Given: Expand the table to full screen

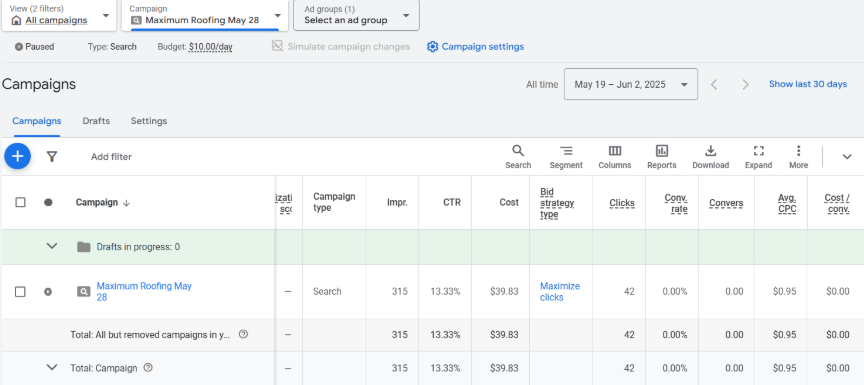Looking at the screenshot, I should [x=758, y=157].
